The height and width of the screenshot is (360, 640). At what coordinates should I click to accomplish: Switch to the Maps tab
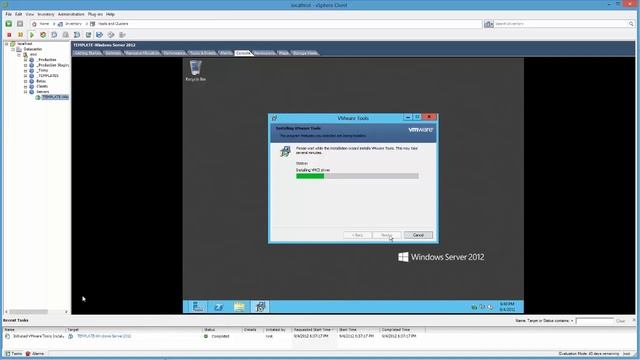click(284, 53)
